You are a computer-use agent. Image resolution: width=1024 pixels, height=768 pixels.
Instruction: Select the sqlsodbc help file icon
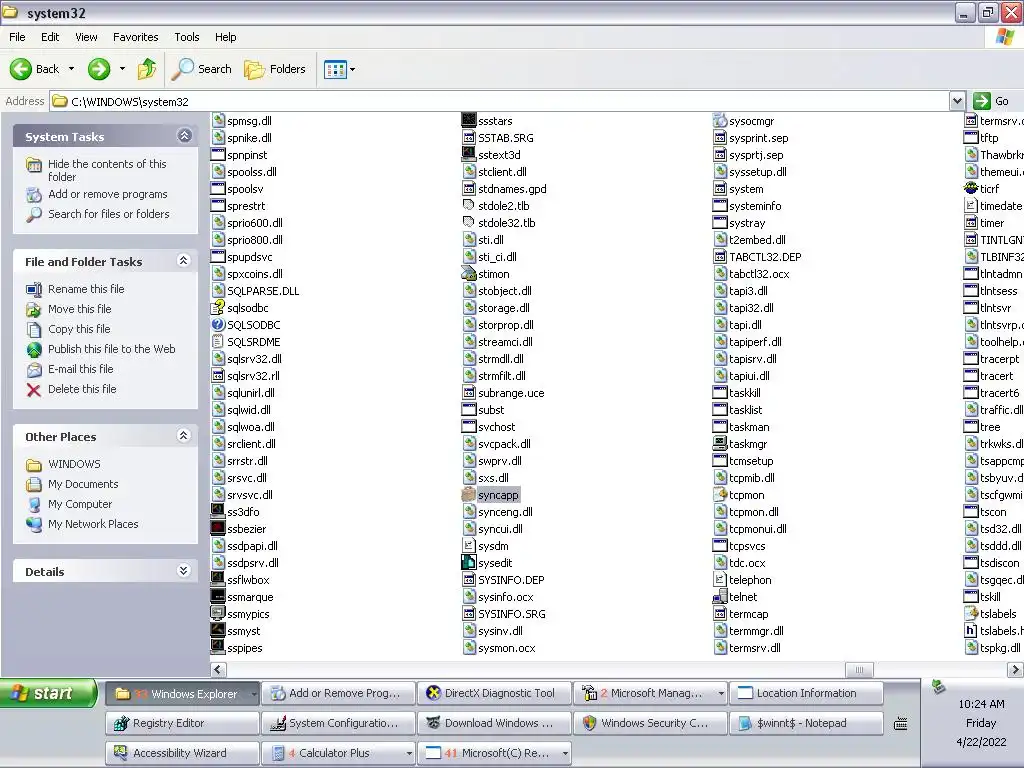217,308
